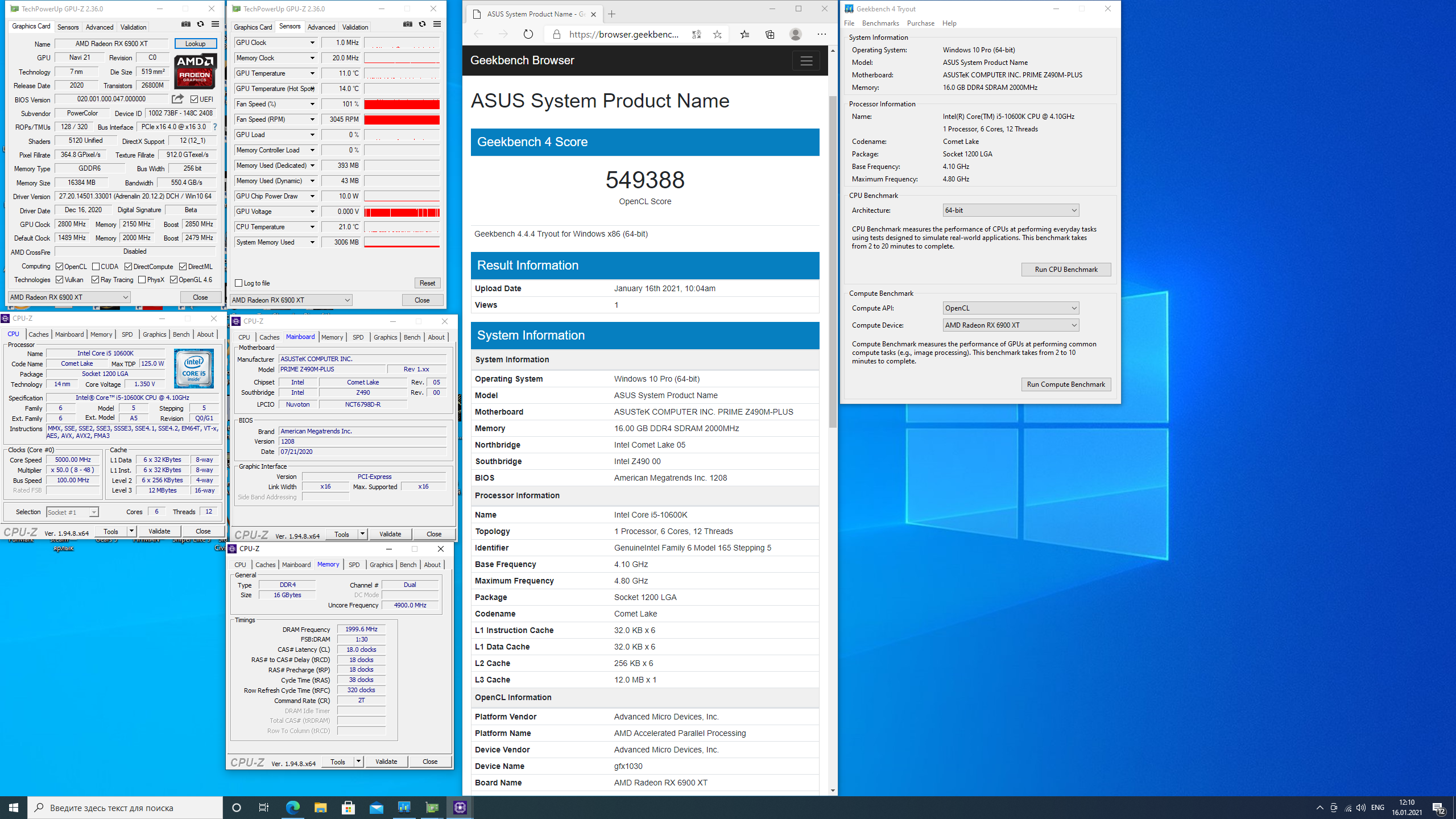Click the browser back arrow

coord(478,34)
